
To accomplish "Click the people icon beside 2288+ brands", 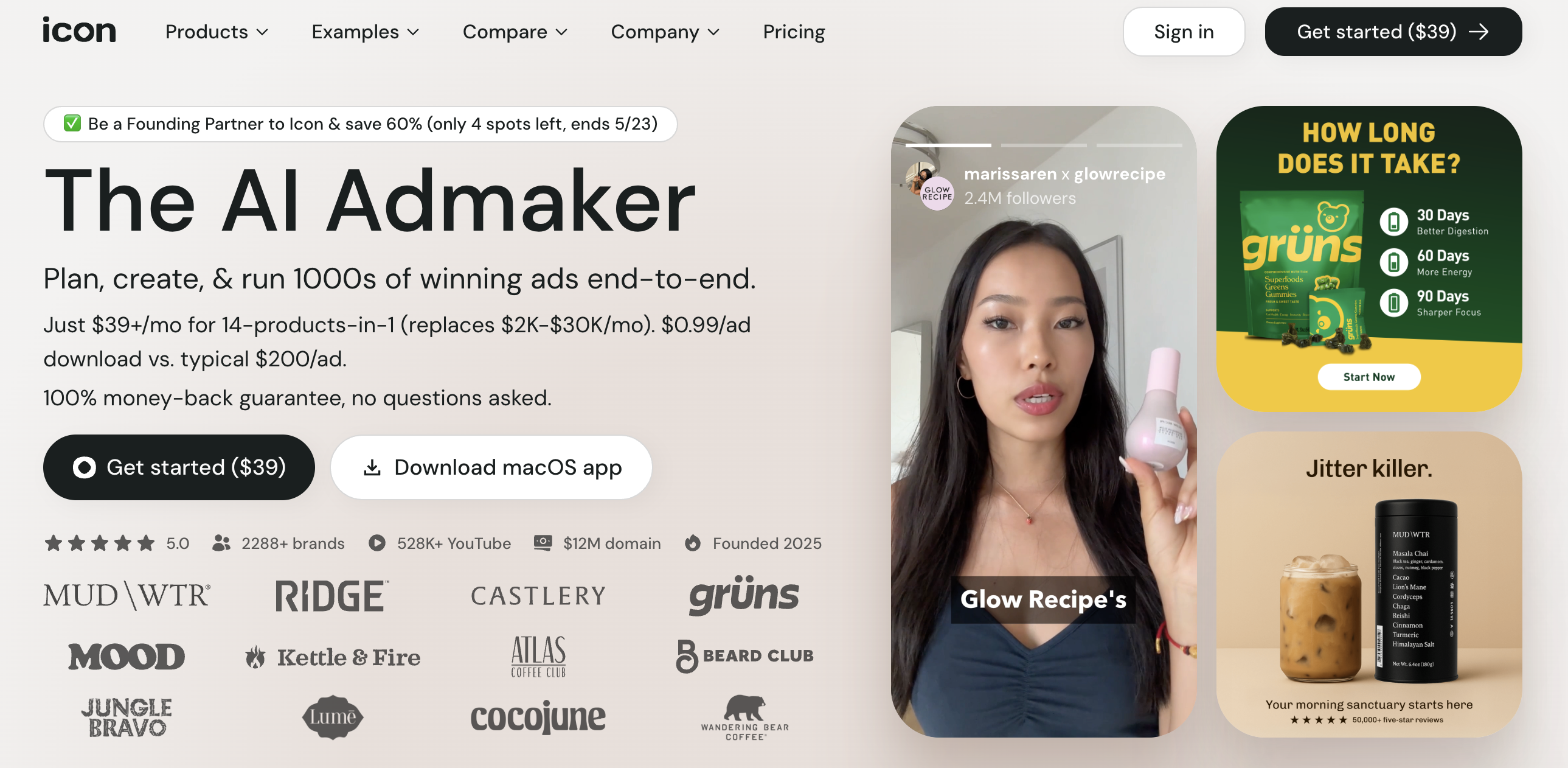I will [221, 543].
